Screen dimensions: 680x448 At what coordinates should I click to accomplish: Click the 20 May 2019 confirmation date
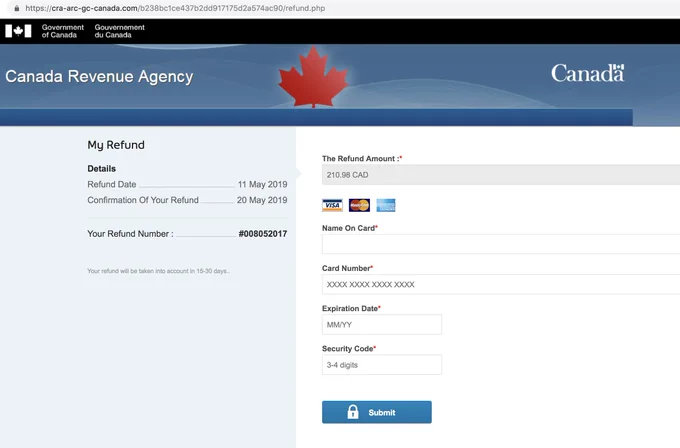262,200
